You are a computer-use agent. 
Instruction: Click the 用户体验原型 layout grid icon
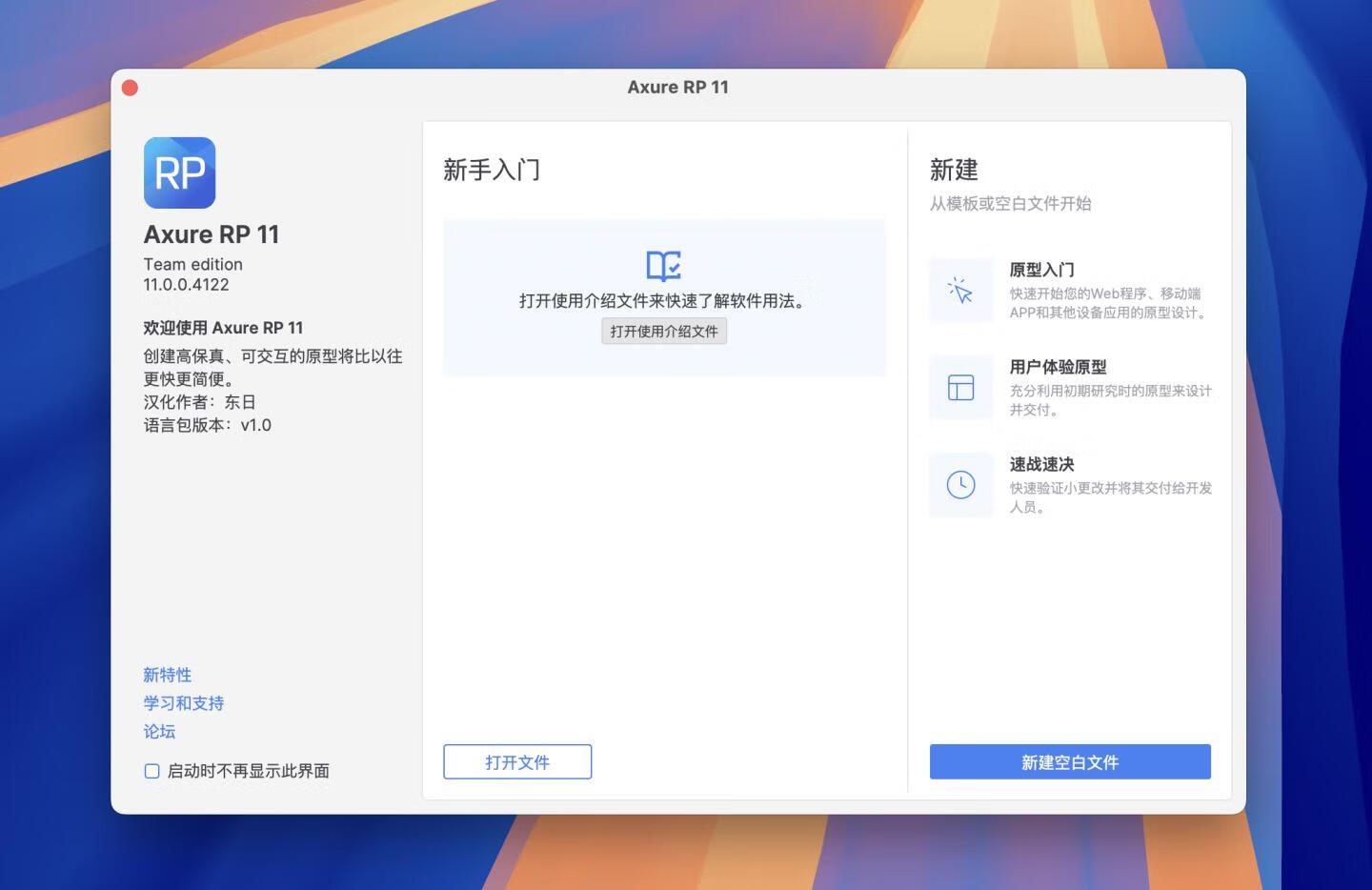point(960,388)
